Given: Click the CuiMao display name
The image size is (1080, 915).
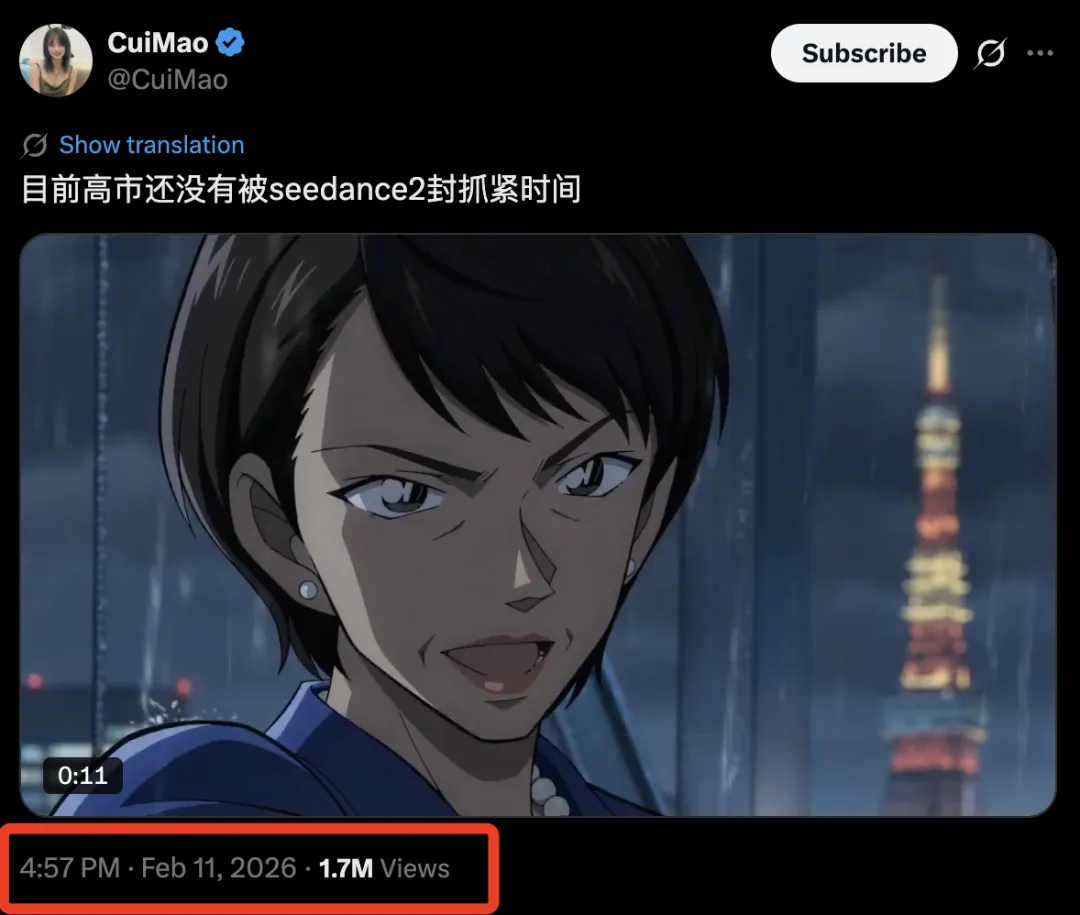Looking at the screenshot, I should tap(158, 43).
